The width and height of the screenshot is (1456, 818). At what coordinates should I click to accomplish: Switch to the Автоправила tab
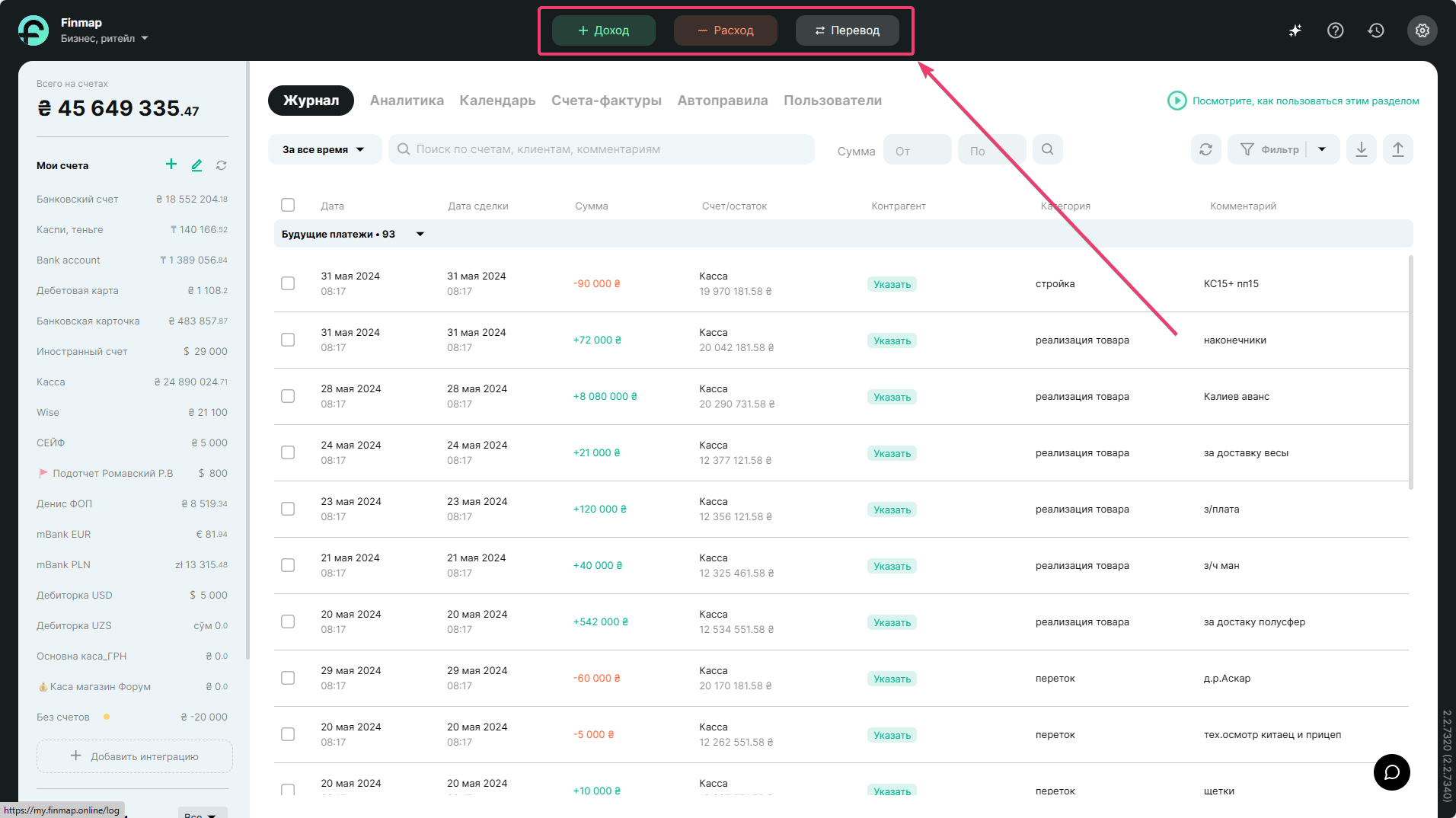point(723,101)
